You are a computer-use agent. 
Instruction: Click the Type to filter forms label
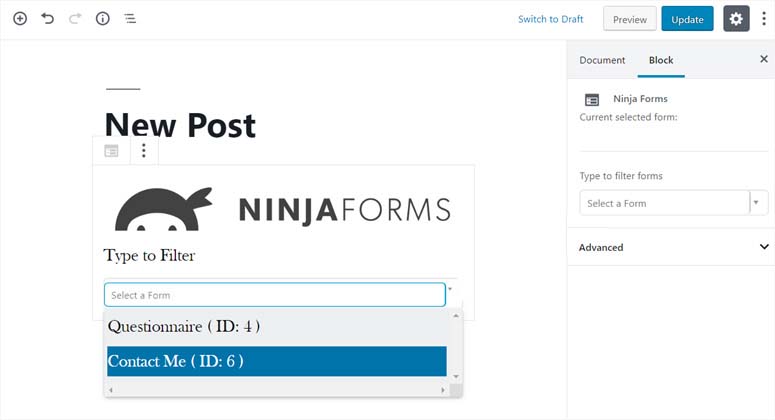621,176
